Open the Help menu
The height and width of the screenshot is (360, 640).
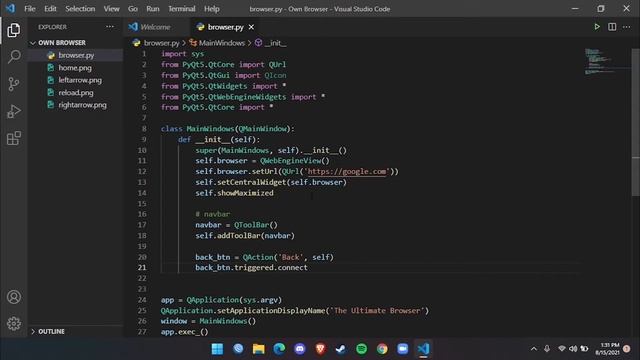pos(211,9)
